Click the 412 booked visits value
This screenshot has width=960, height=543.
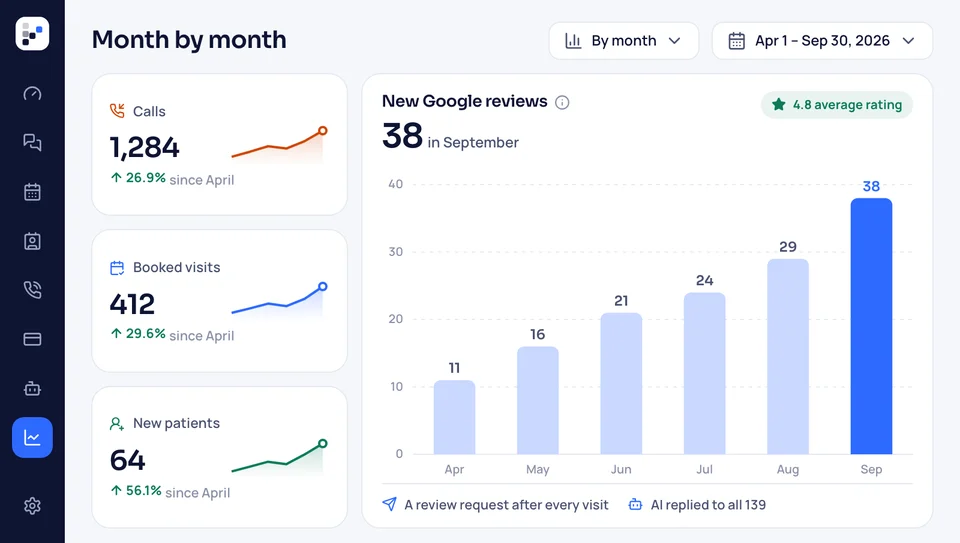tap(132, 304)
